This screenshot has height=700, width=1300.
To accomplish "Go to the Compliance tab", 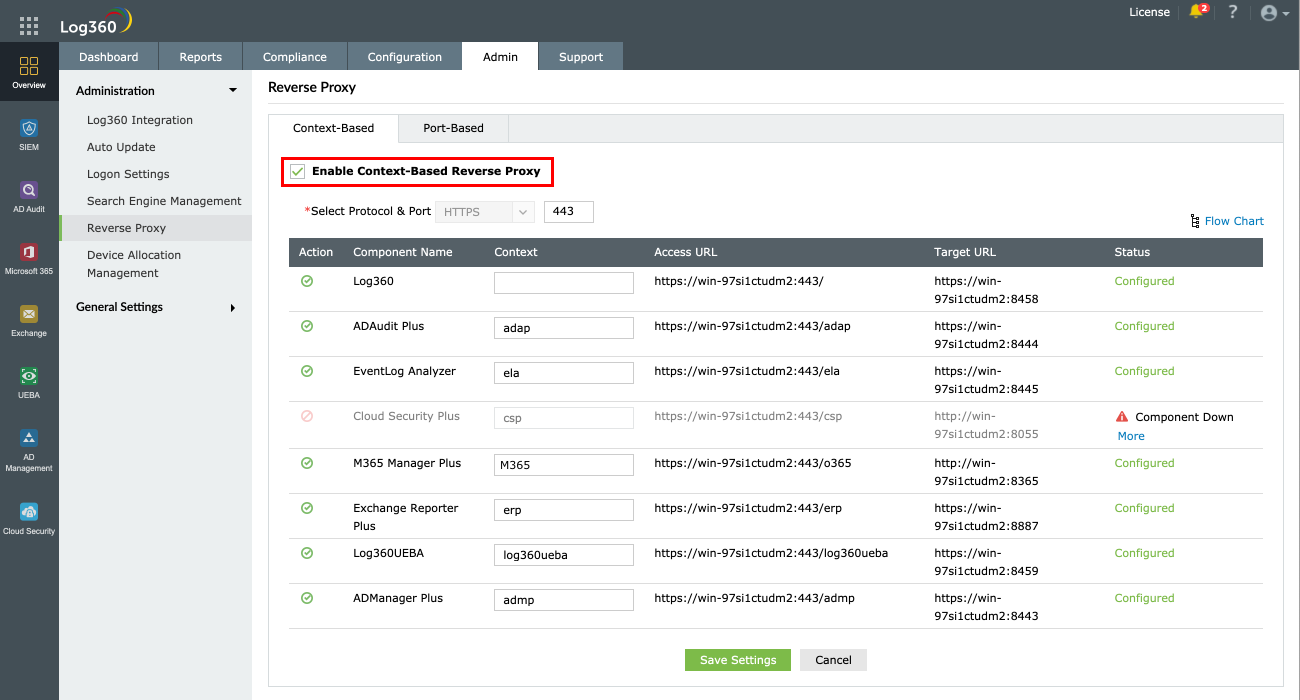I will coord(294,57).
